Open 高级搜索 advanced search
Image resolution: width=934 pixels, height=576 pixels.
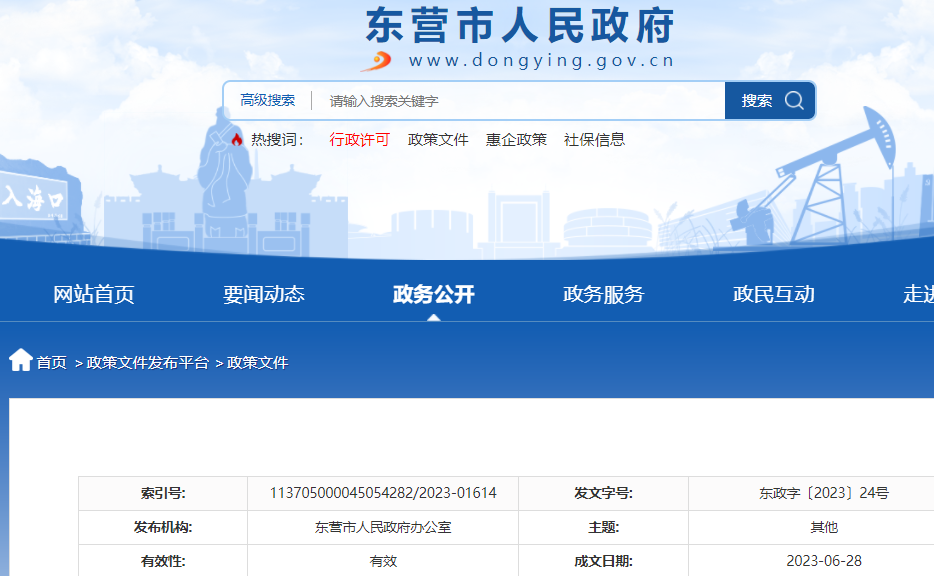[x=267, y=100]
